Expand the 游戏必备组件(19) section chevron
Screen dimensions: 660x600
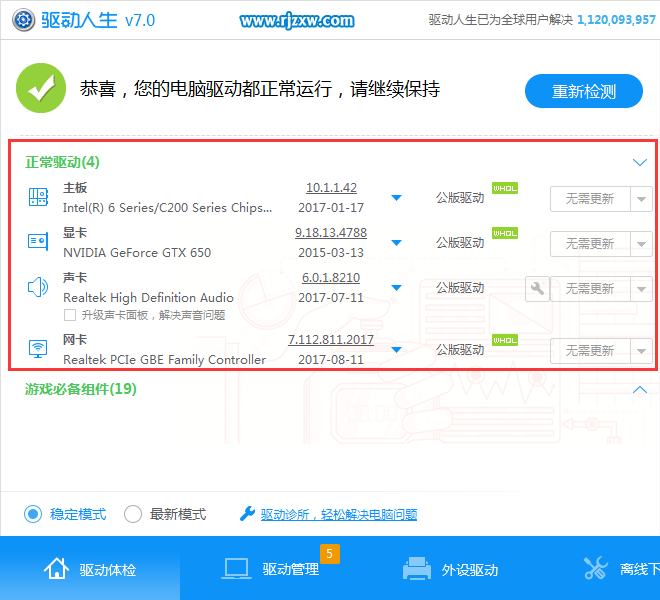pyautogui.click(x=640, y=389)
